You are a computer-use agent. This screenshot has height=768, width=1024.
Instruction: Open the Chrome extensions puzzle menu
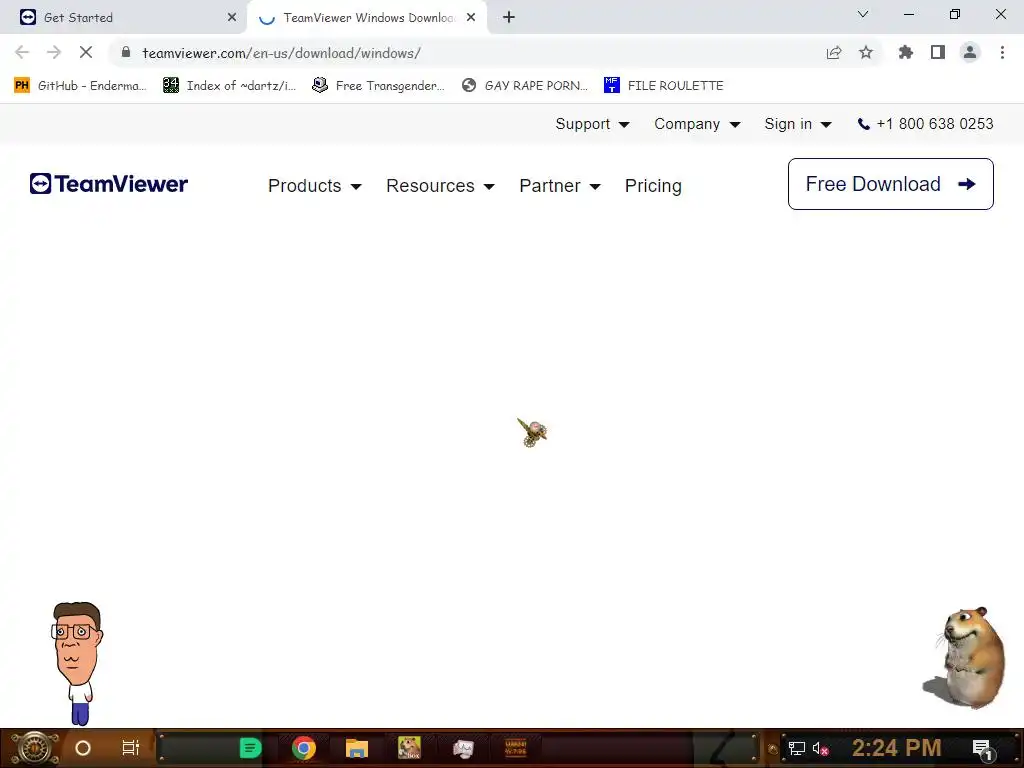906,52
